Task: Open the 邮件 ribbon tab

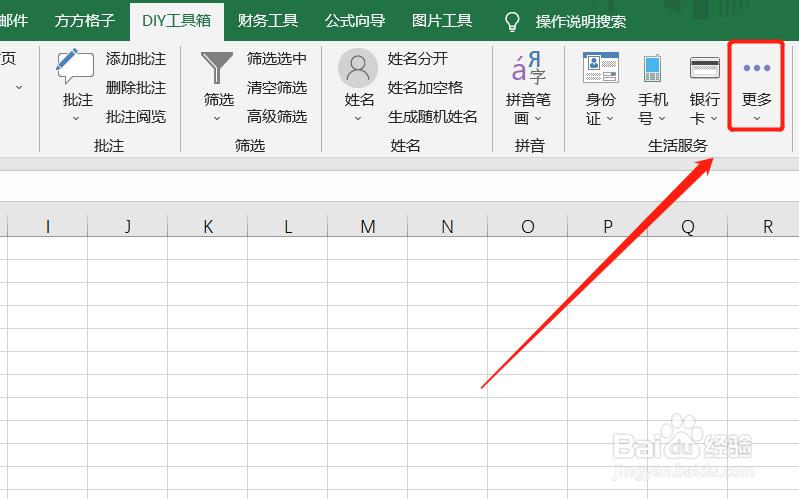Action: click(x=13, y=21)
